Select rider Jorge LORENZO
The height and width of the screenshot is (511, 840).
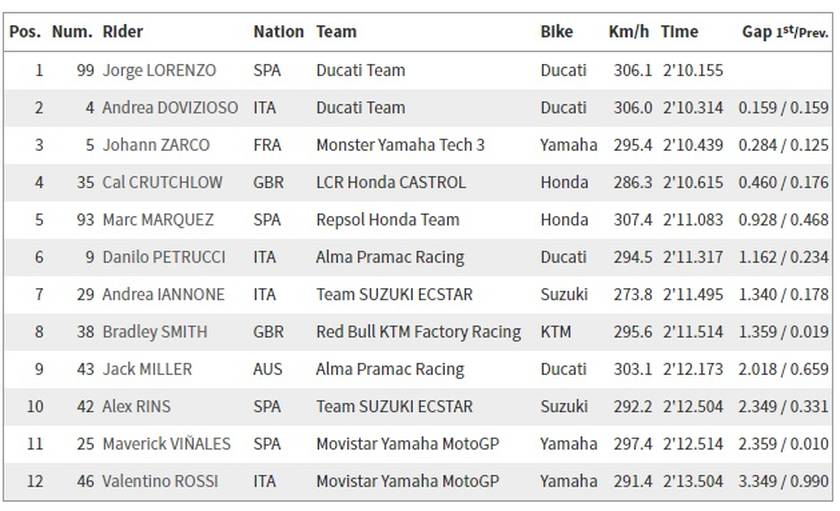[x=159, y=70]
